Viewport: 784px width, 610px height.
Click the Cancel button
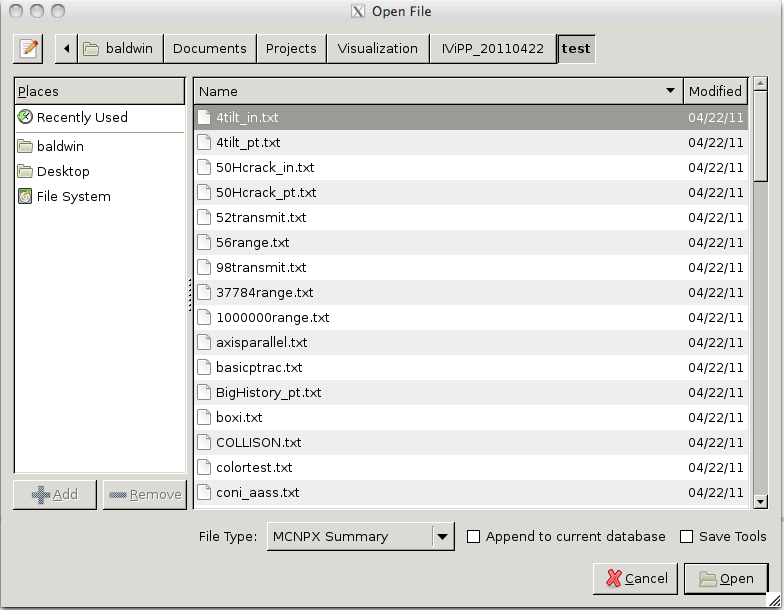636,578
